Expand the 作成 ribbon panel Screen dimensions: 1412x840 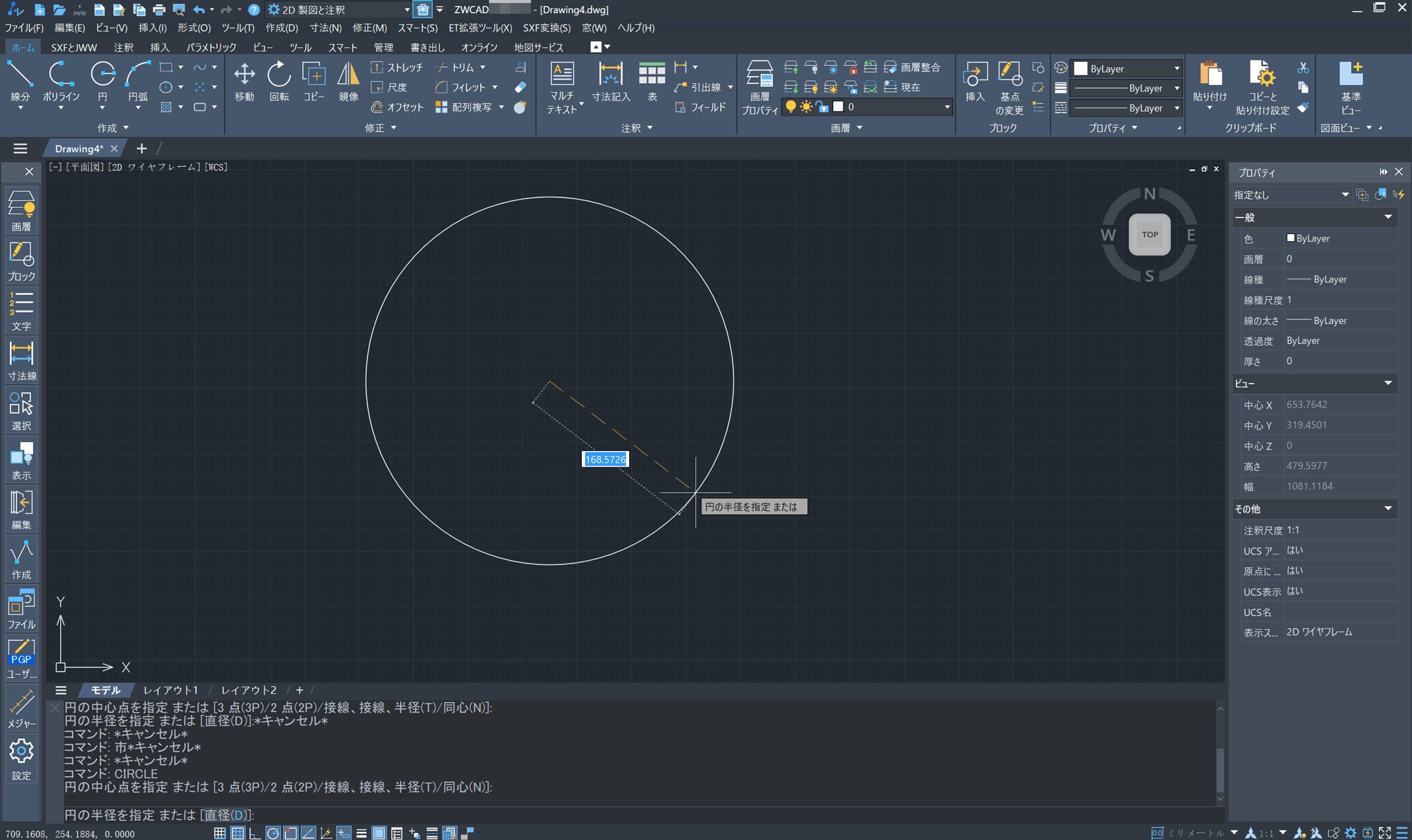click(x=113, y=127)
